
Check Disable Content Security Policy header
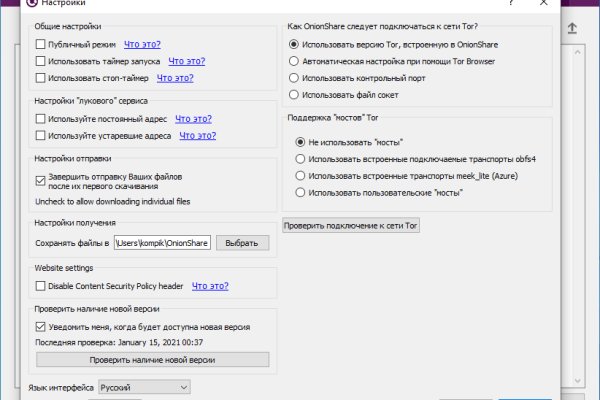click(40, 286)
